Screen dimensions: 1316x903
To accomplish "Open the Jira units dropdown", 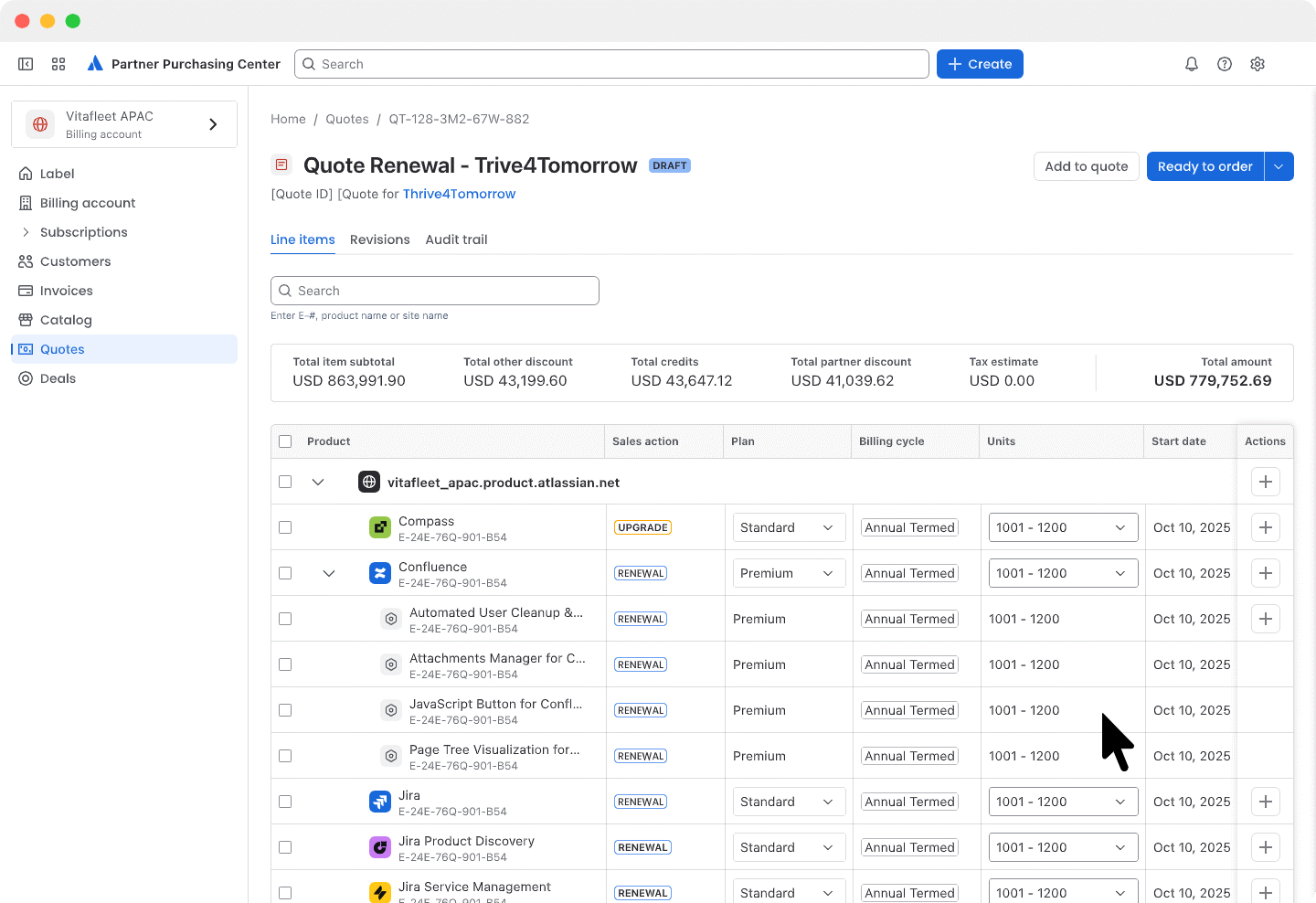I will 1064,802.
